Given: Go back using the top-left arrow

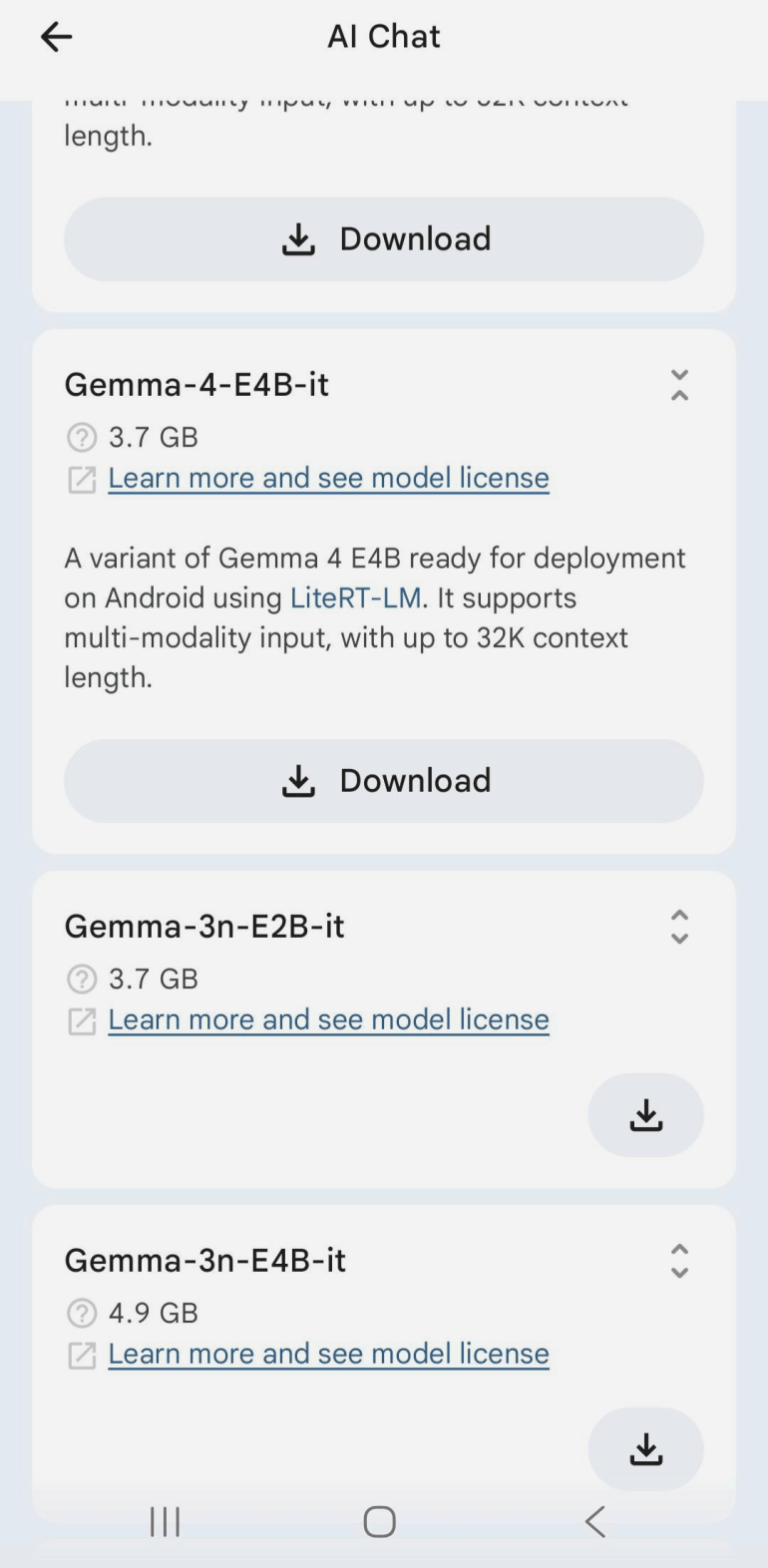Looking at the screenshot, I should [57, 37].
